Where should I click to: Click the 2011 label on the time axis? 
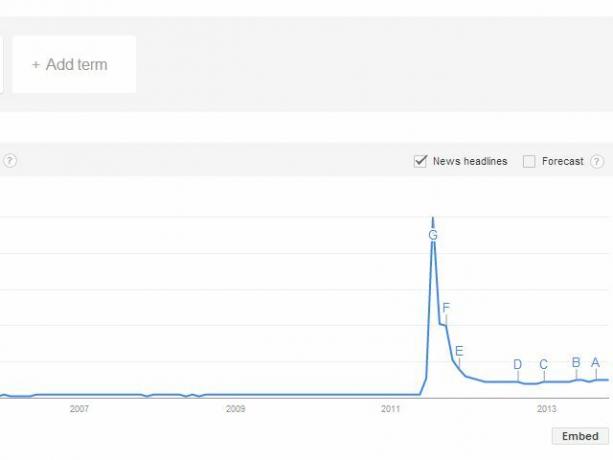(391, 409)
